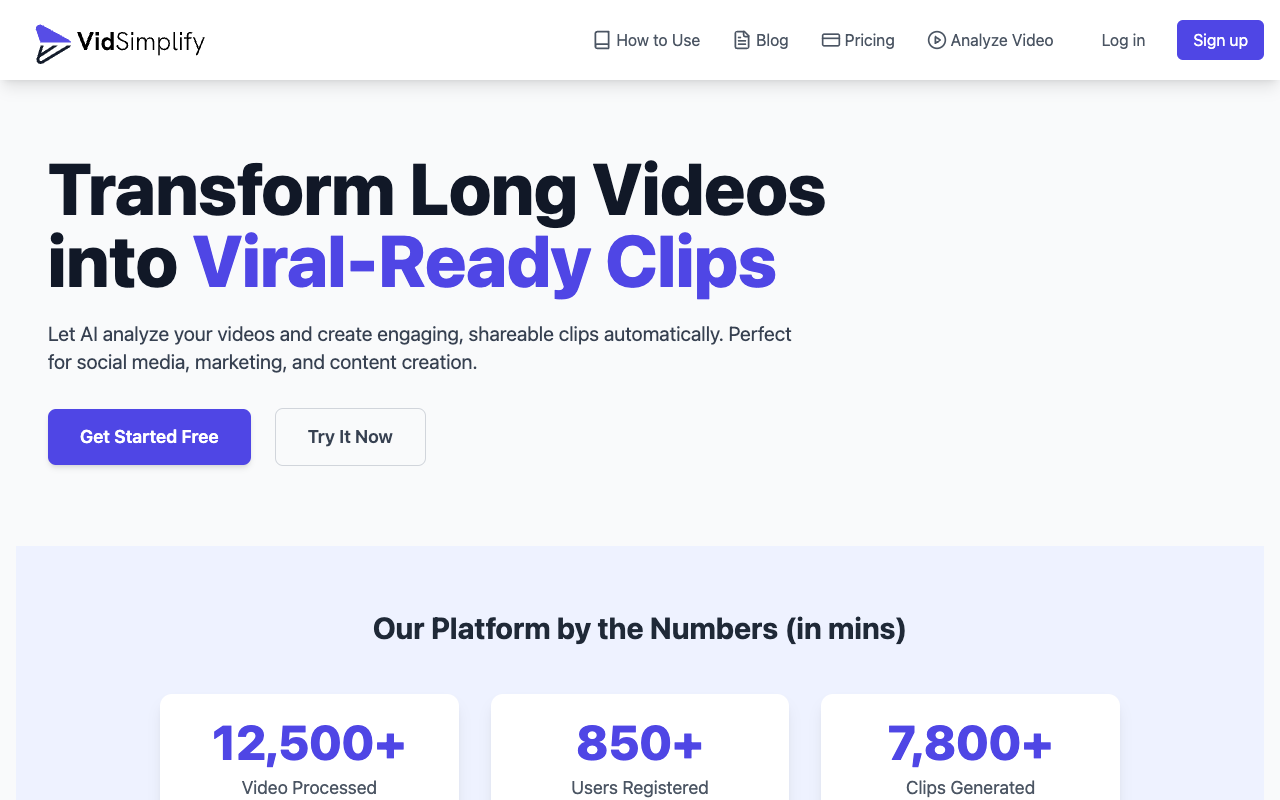This screenshot has width=1280, height=800.
Task: Select Analyze Video in the navigation
Action: (1001, 40)
